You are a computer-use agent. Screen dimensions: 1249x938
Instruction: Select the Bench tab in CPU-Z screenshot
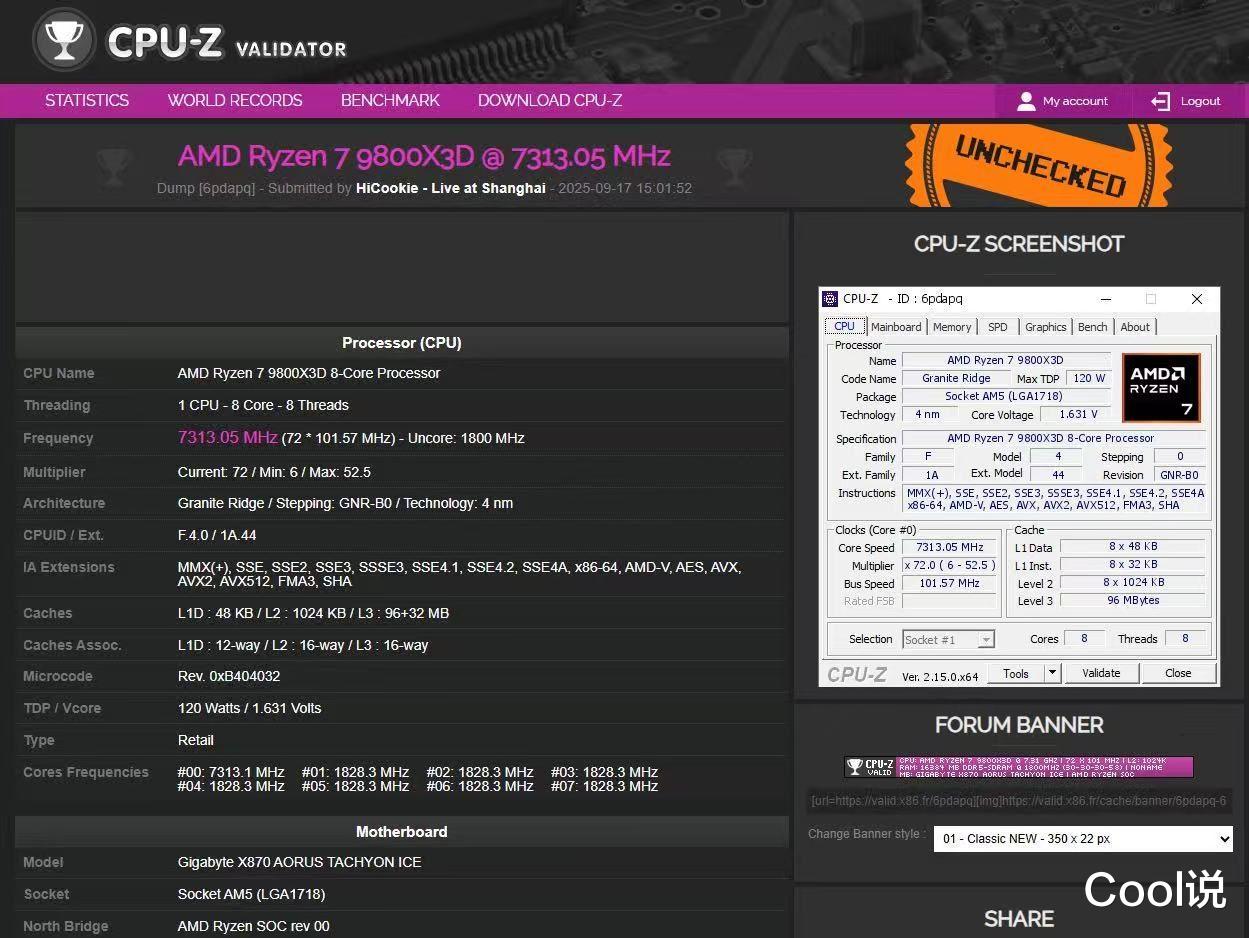(1093, 327)
